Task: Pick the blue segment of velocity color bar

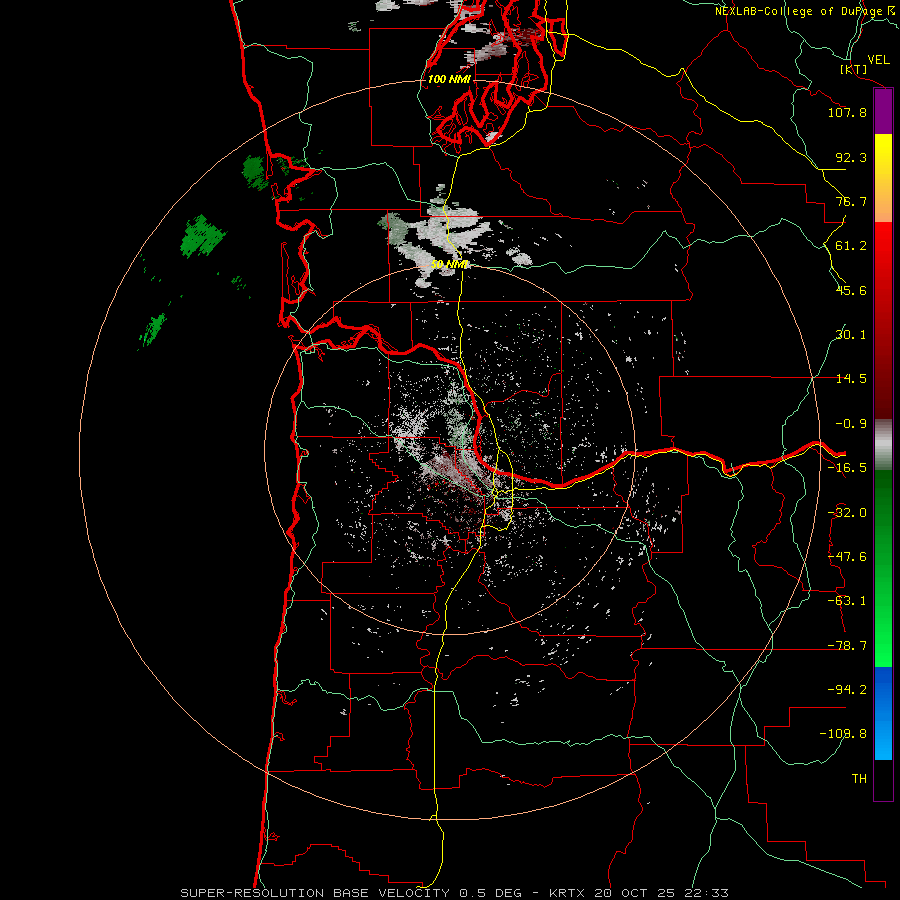Action: 883,713
